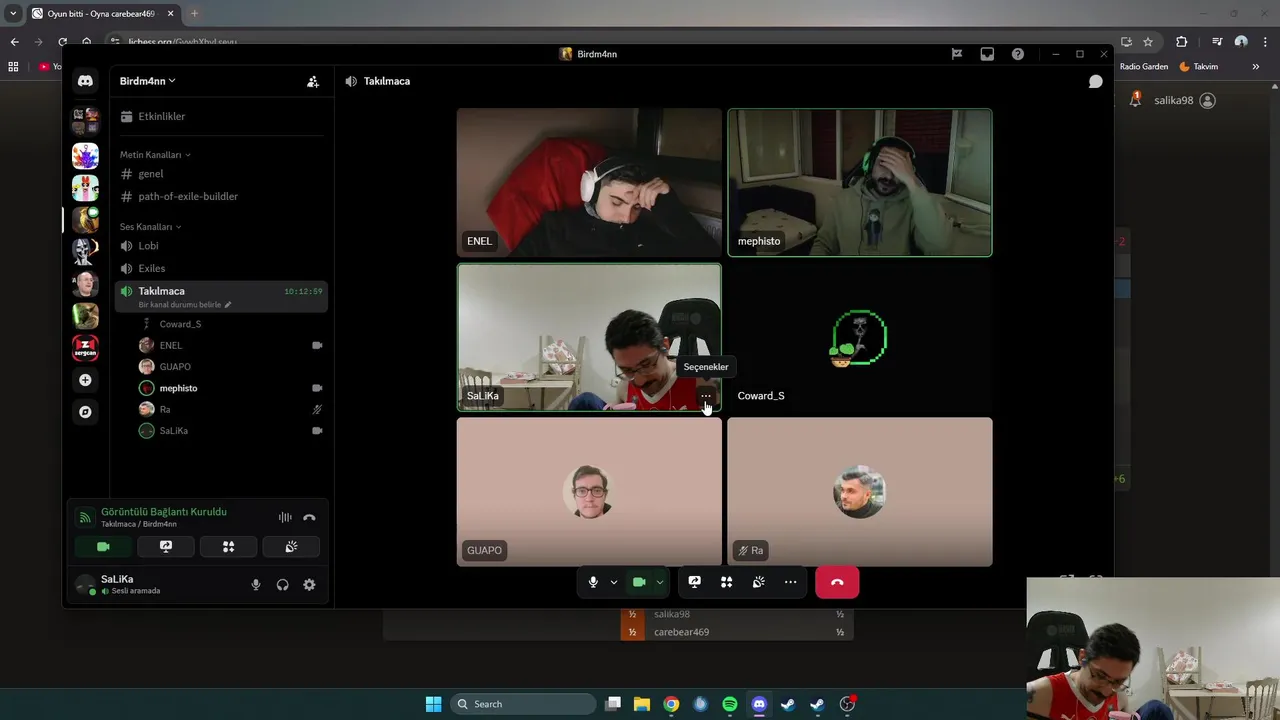Open Etkinlikler events calendar
1280x720 pixels.
[x=221, y=116]
